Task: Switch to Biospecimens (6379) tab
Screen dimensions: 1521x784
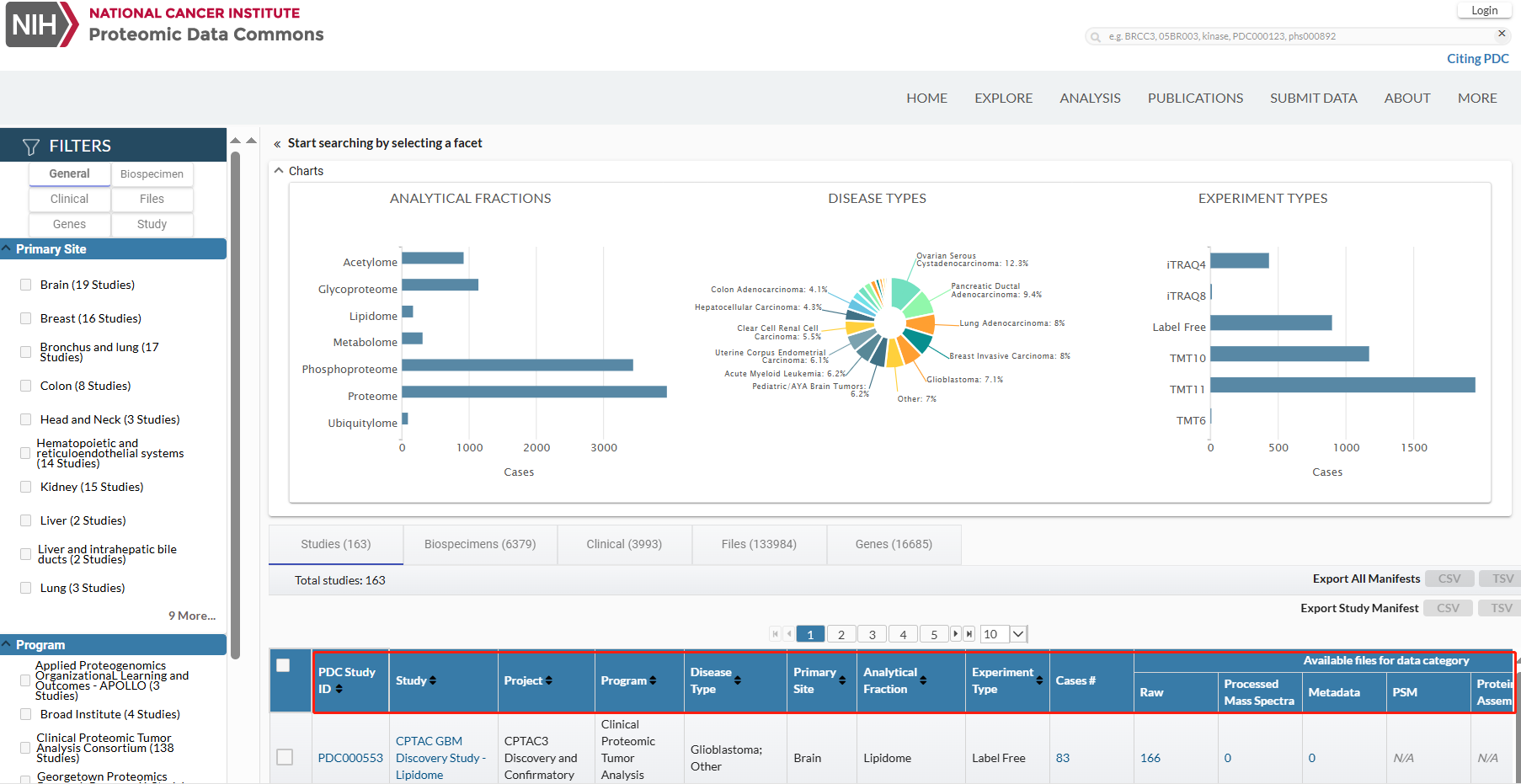Action: (x=480, y=545)
